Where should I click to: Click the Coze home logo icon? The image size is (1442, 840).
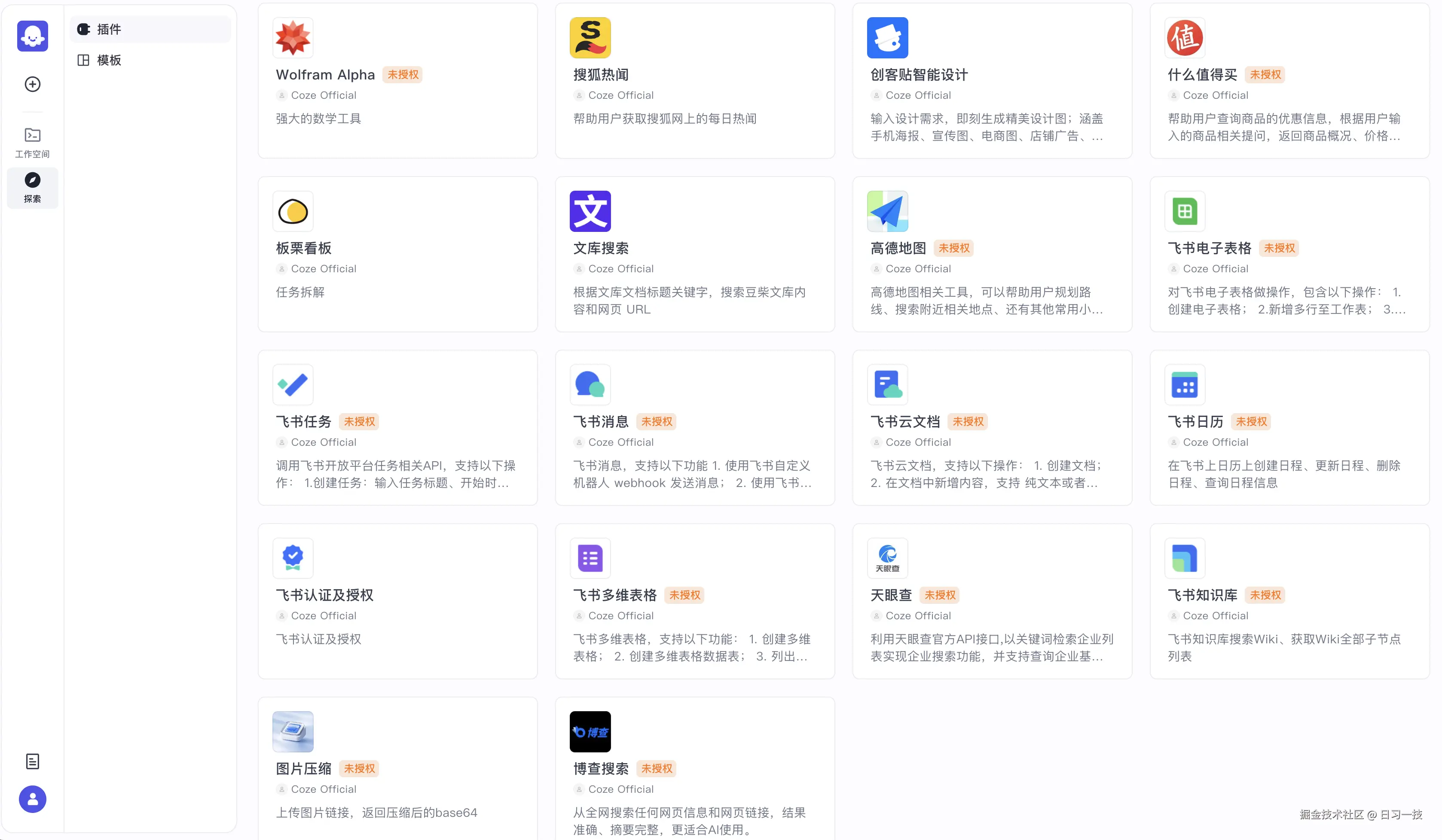coord(33,36)
